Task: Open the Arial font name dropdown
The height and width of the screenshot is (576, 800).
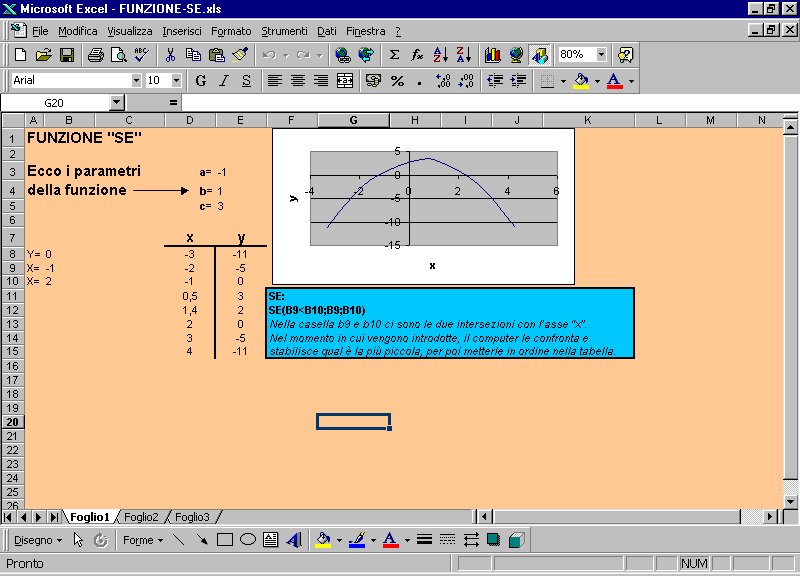Action: [136, 80]
